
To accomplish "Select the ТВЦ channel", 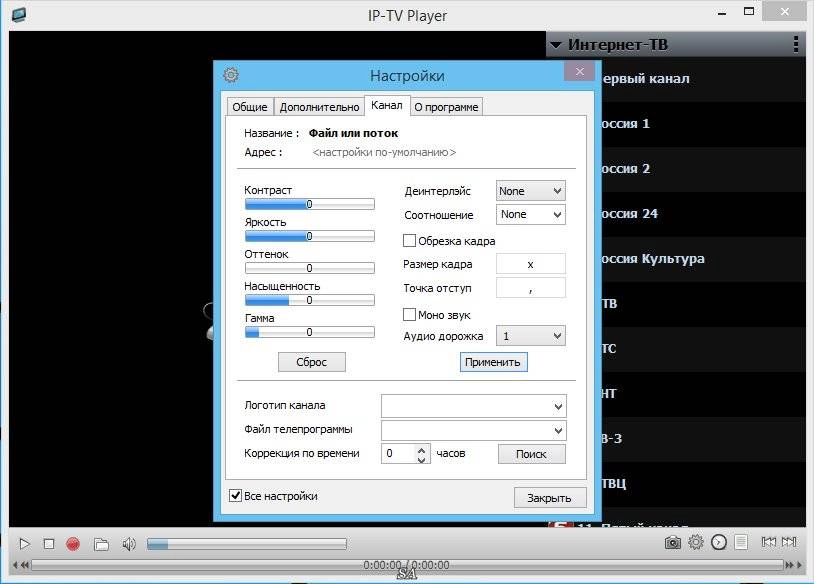I will [703, 484].
